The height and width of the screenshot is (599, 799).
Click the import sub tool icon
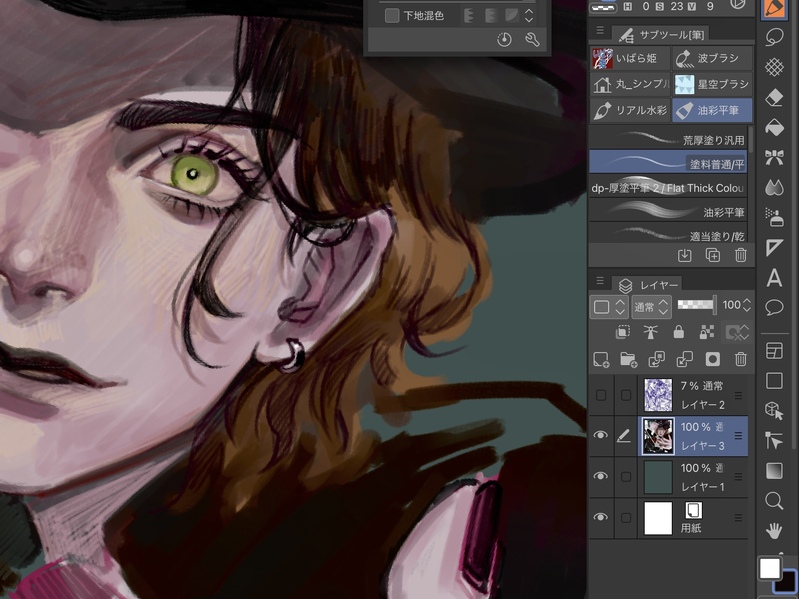684,255
